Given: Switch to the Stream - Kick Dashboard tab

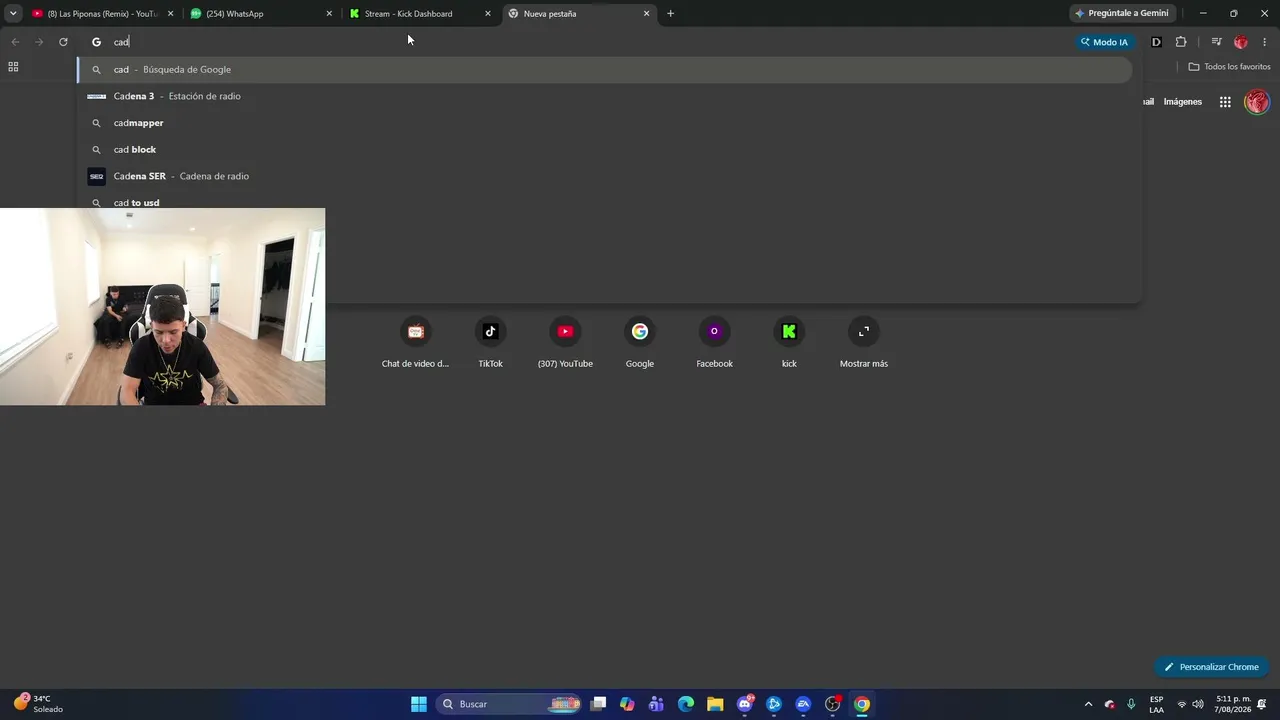Looking at the screenshot, I should coord(418,14).
